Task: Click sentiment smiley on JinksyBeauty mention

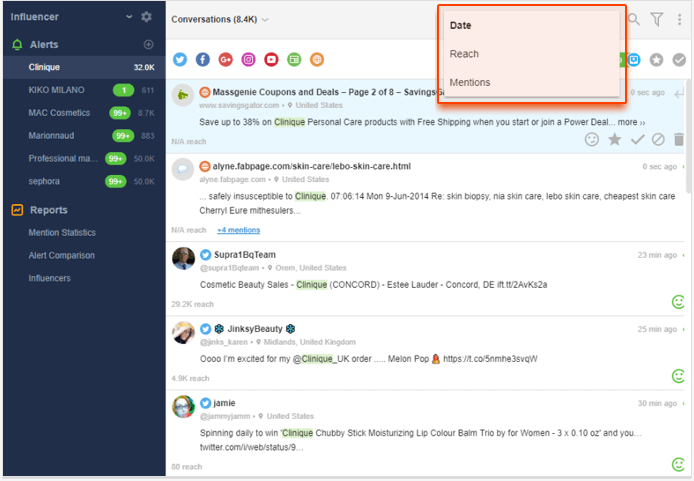Action: click(678, 376)
